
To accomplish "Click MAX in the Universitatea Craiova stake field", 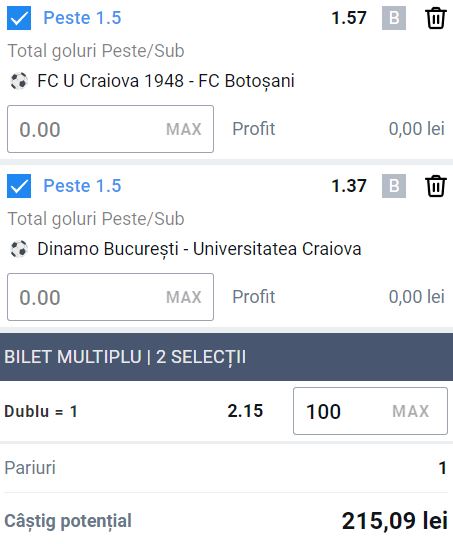I will (x=184, y=297).
